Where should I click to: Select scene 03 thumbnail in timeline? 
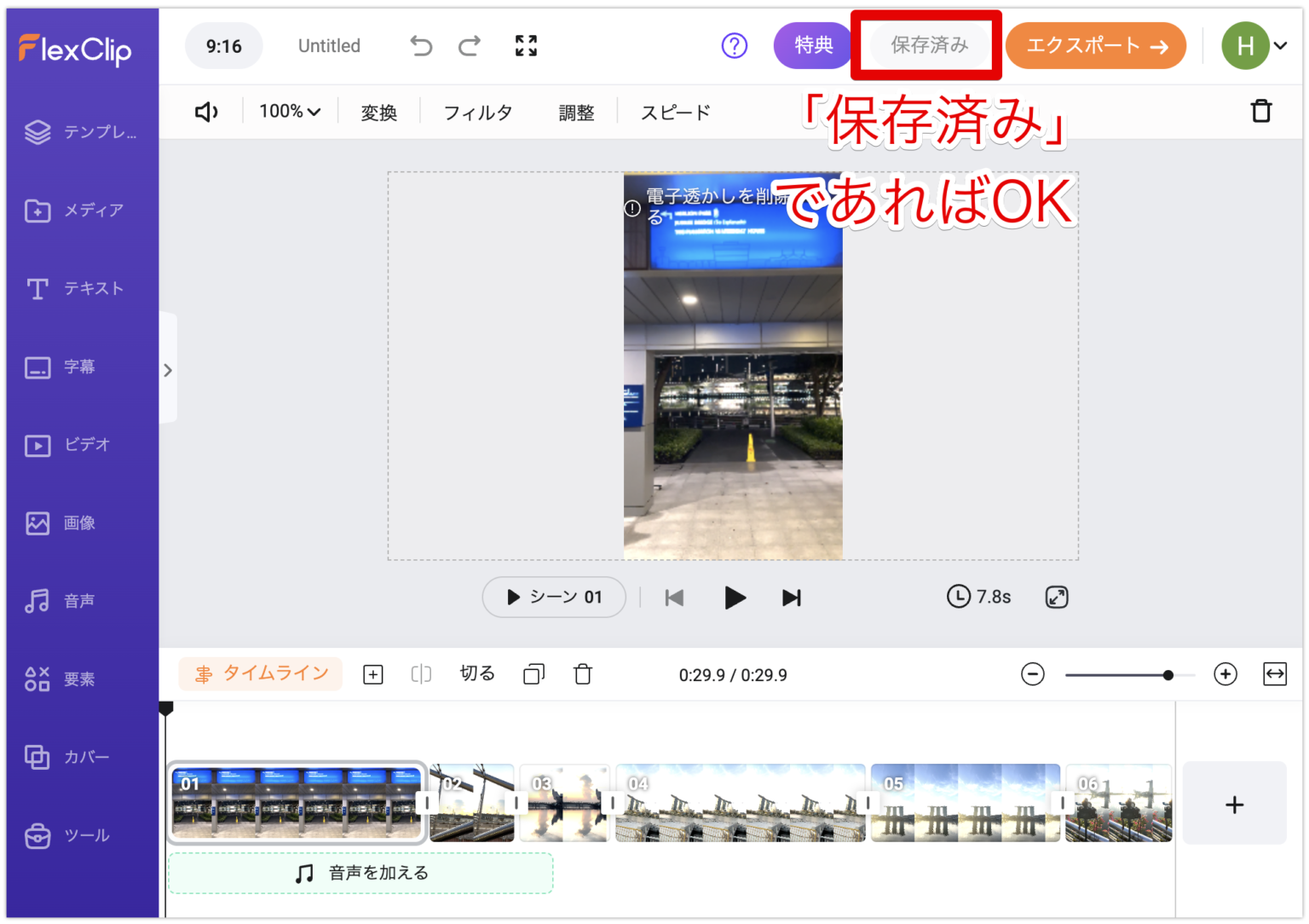point(564,802)
